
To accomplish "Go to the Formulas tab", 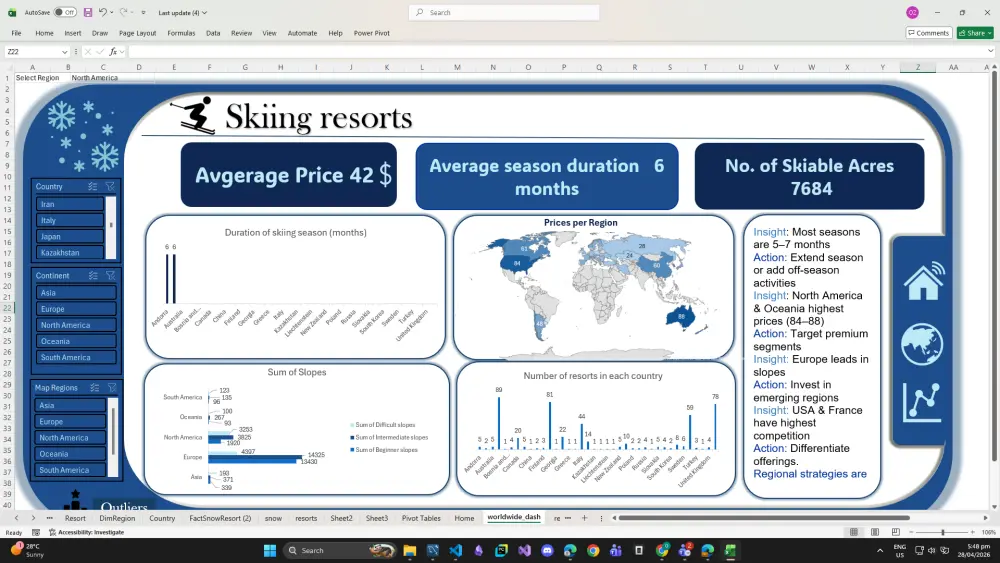I will pos(181,33).
